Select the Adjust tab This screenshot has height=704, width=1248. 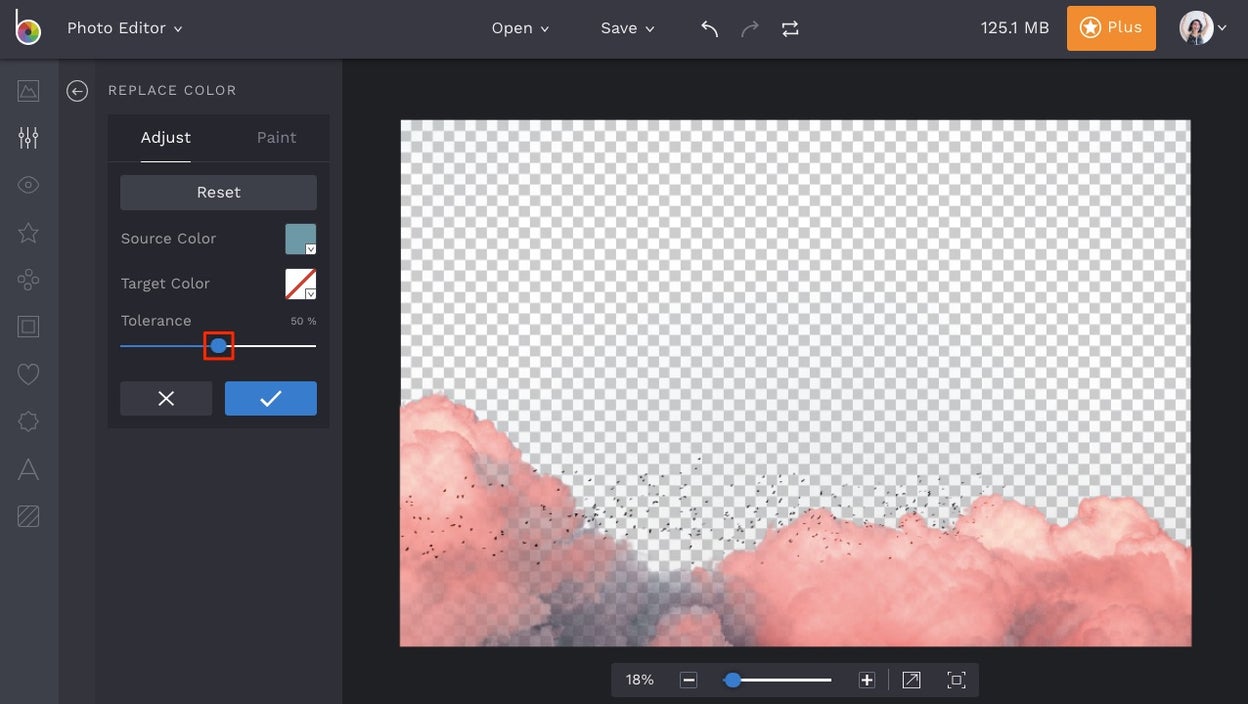pos(165,138)
